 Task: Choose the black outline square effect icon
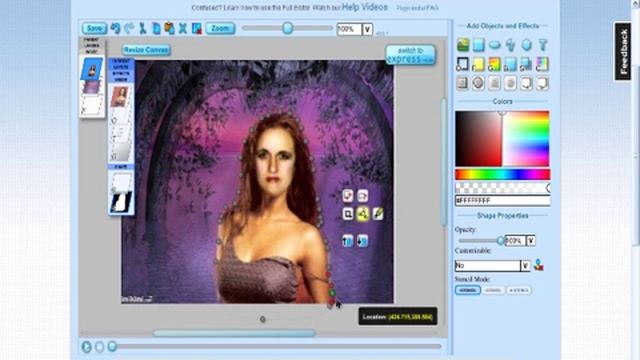click(462, 64)
